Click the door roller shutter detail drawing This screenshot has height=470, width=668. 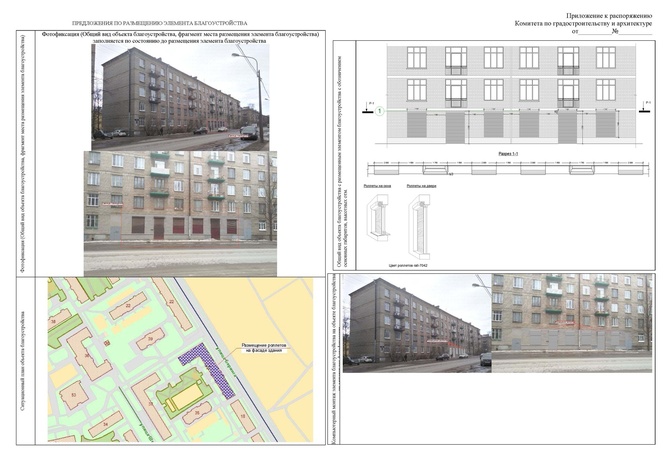420,227
